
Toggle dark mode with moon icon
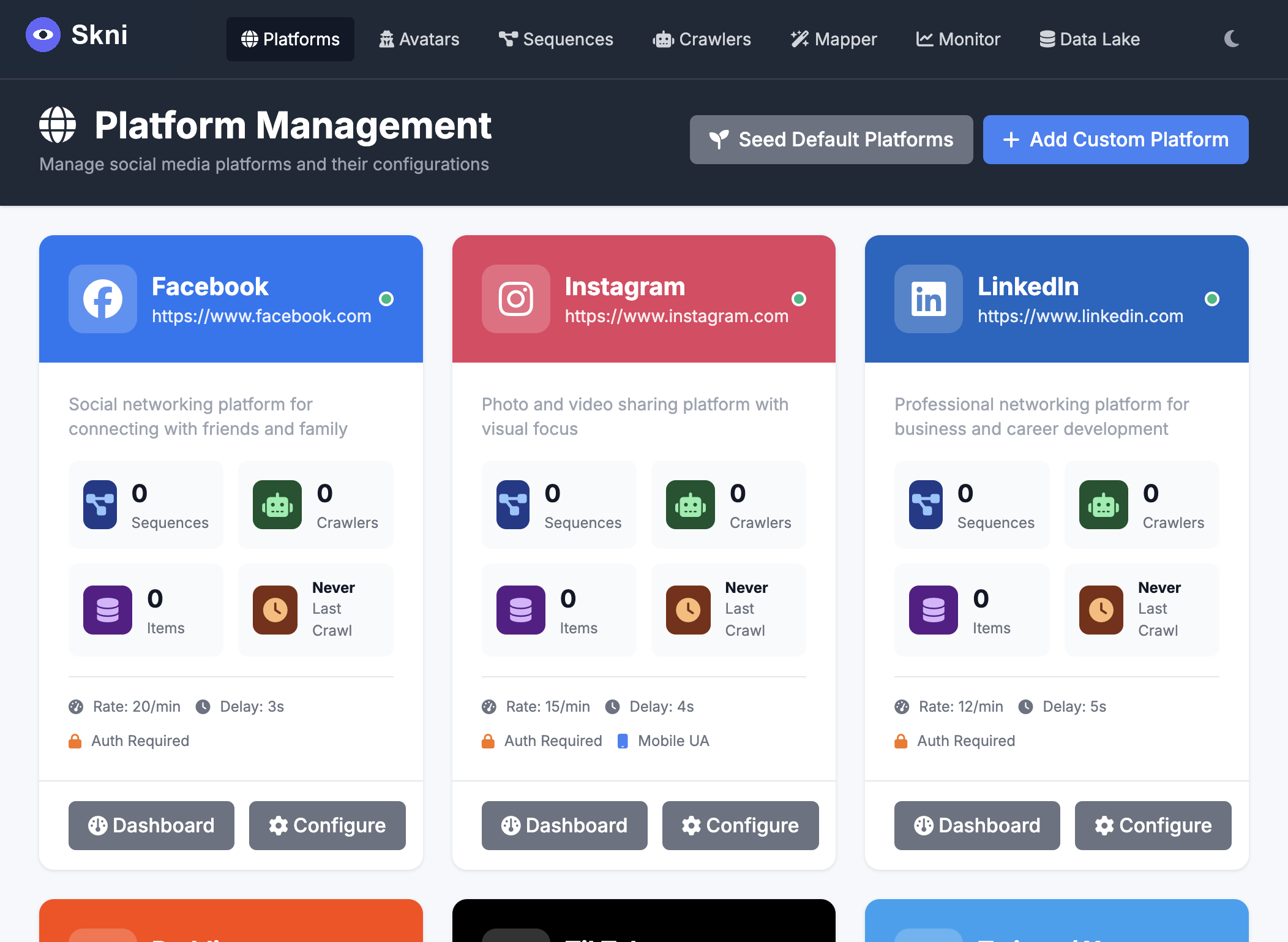[x=1232, y=39]
